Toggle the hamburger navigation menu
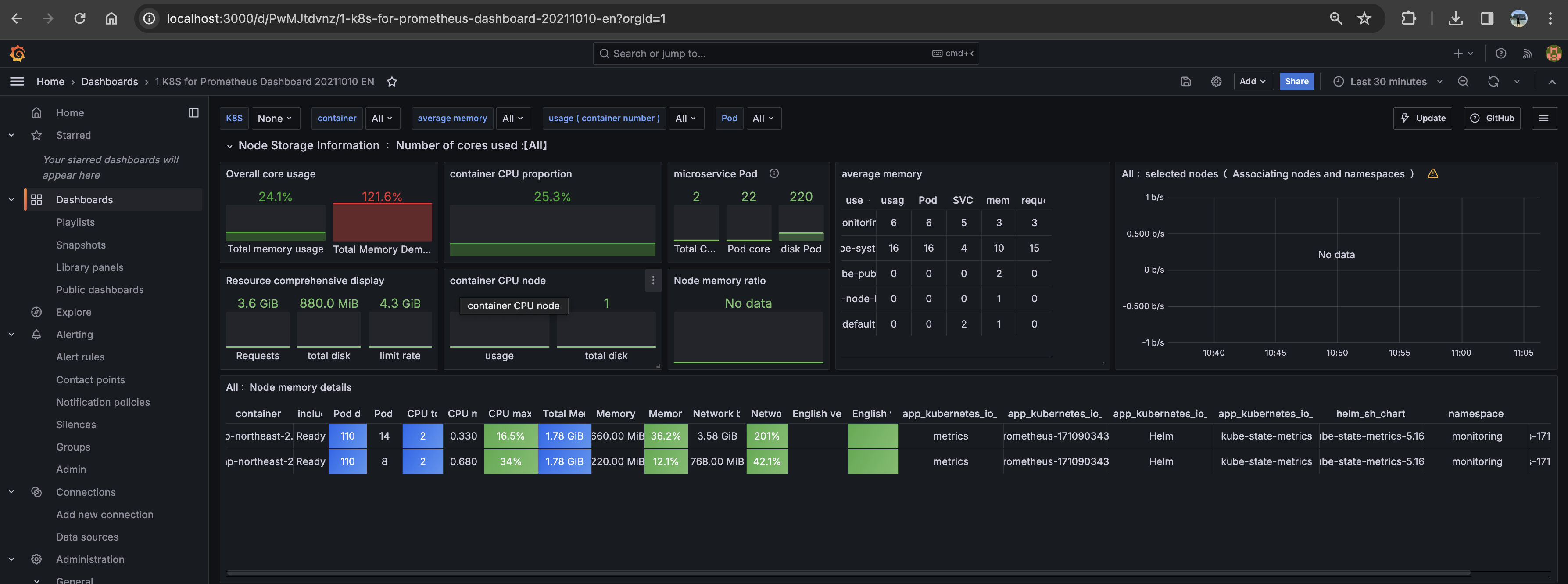1568x584 pixels. click(x=17, y=82)
